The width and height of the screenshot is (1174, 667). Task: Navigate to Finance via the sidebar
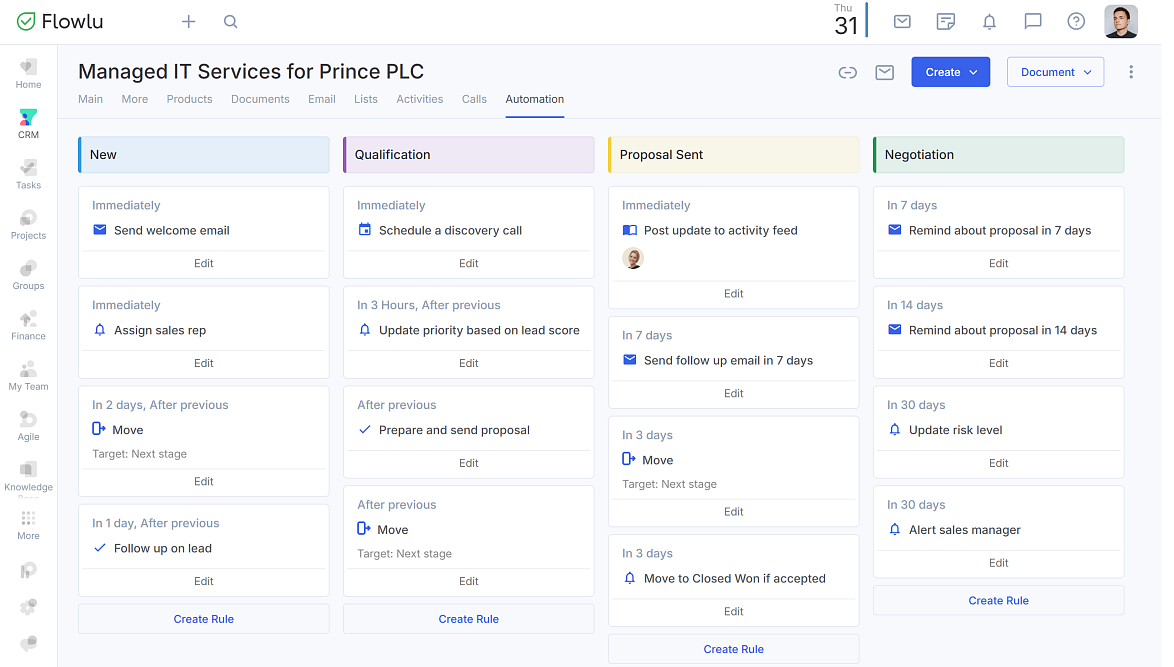coord(28,322)
